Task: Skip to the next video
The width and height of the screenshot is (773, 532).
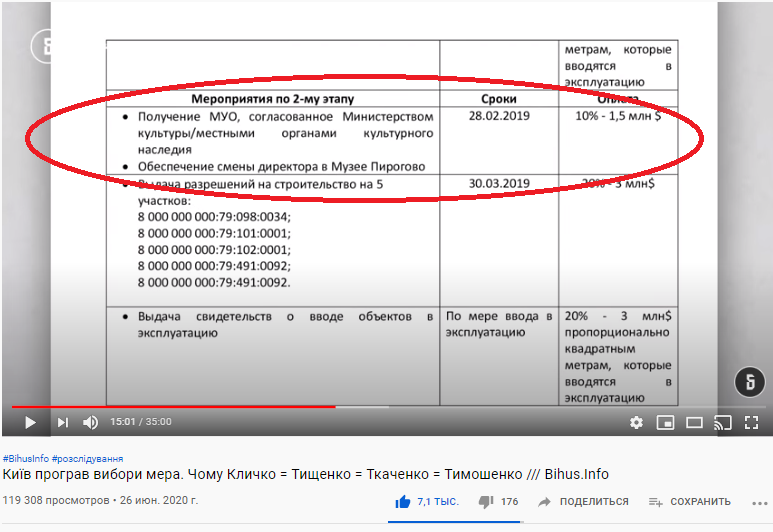Action: coord(63,423)
